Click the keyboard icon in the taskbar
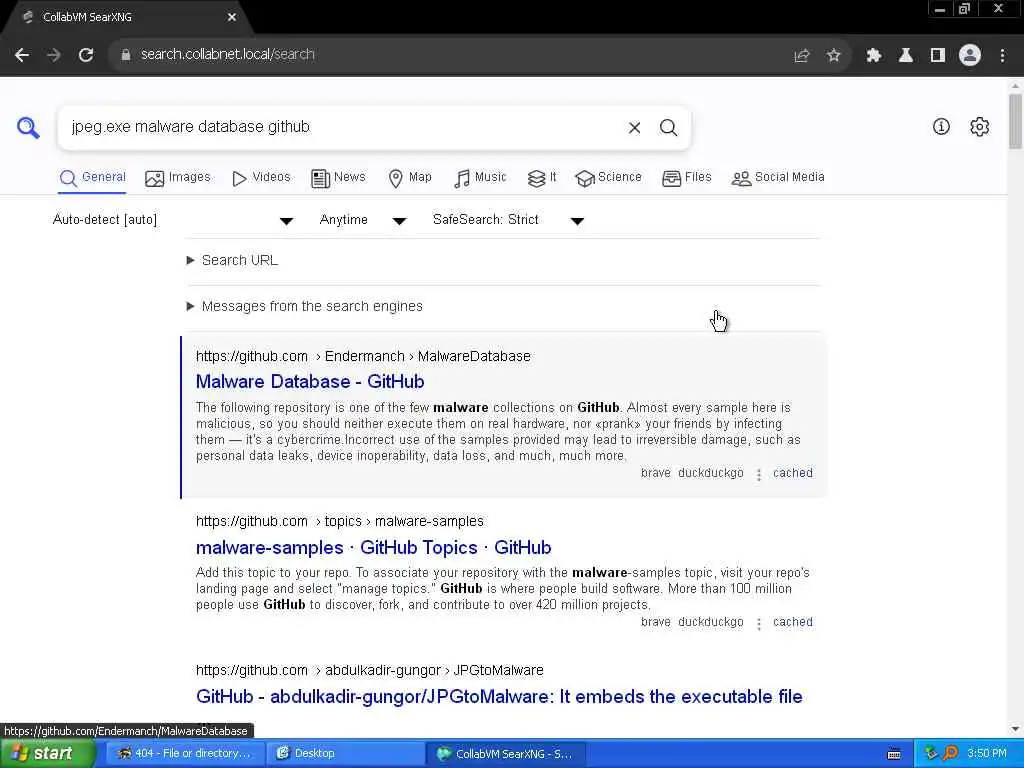 [894, 754]
